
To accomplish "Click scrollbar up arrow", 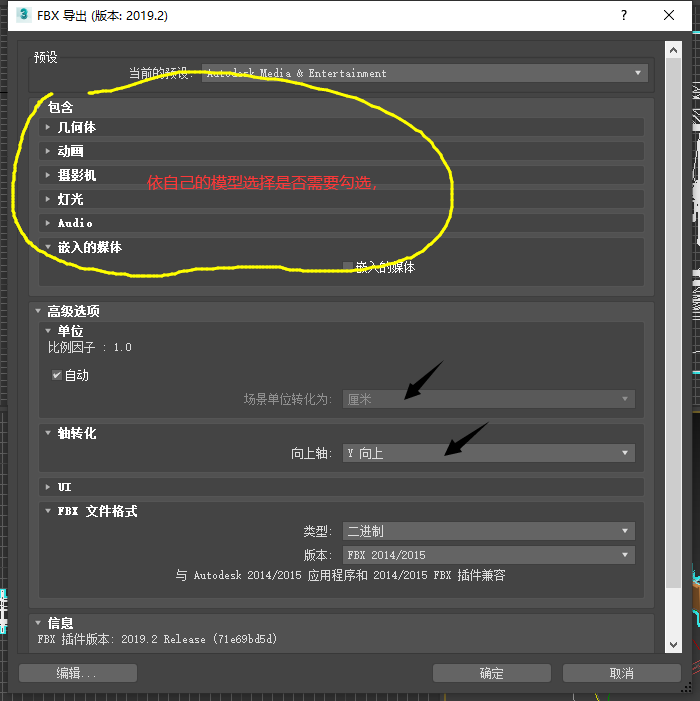I will [x=673, y=50].
